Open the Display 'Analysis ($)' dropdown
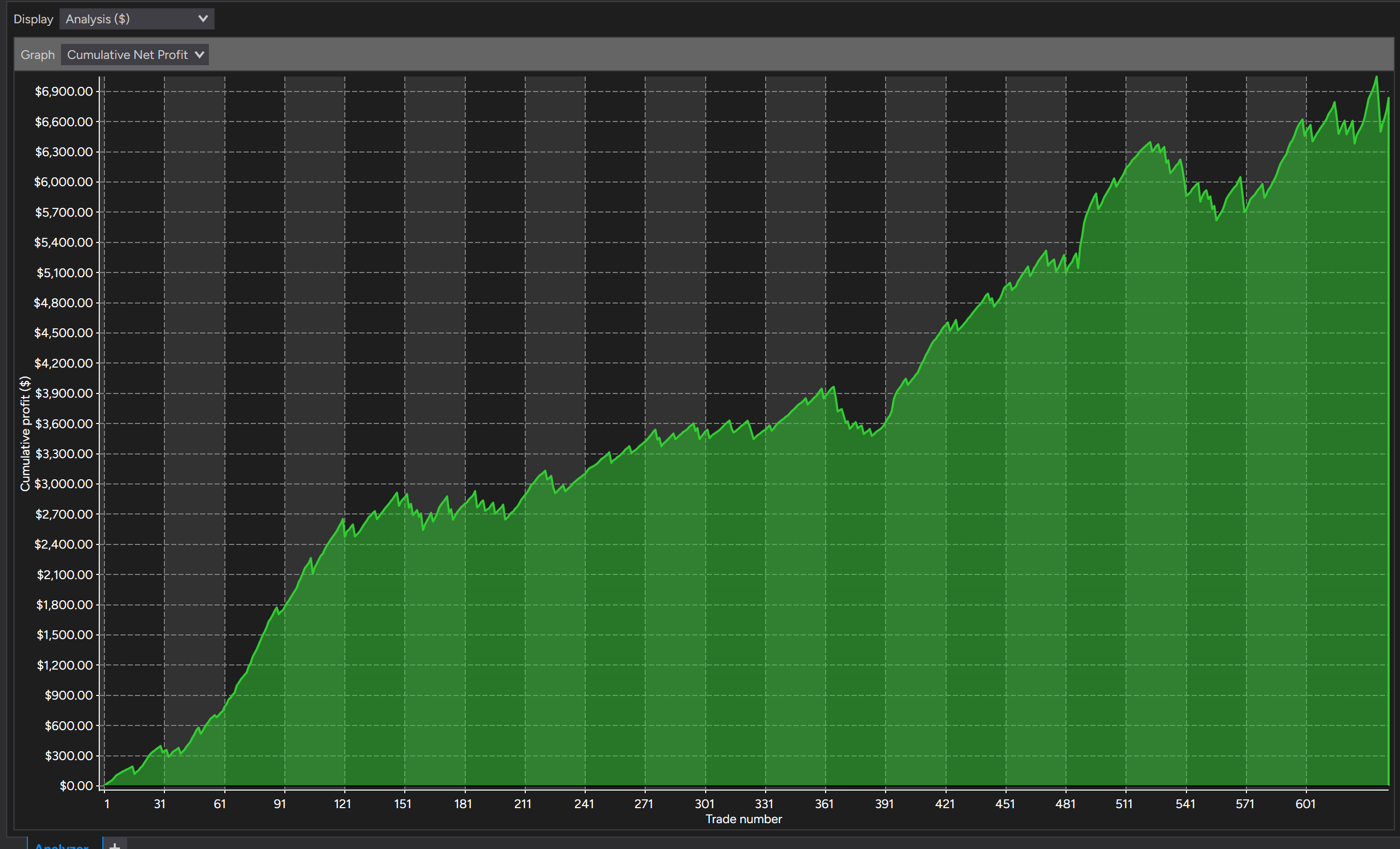The height and width of the screenshot is (849, 1400). pos(136,19)
